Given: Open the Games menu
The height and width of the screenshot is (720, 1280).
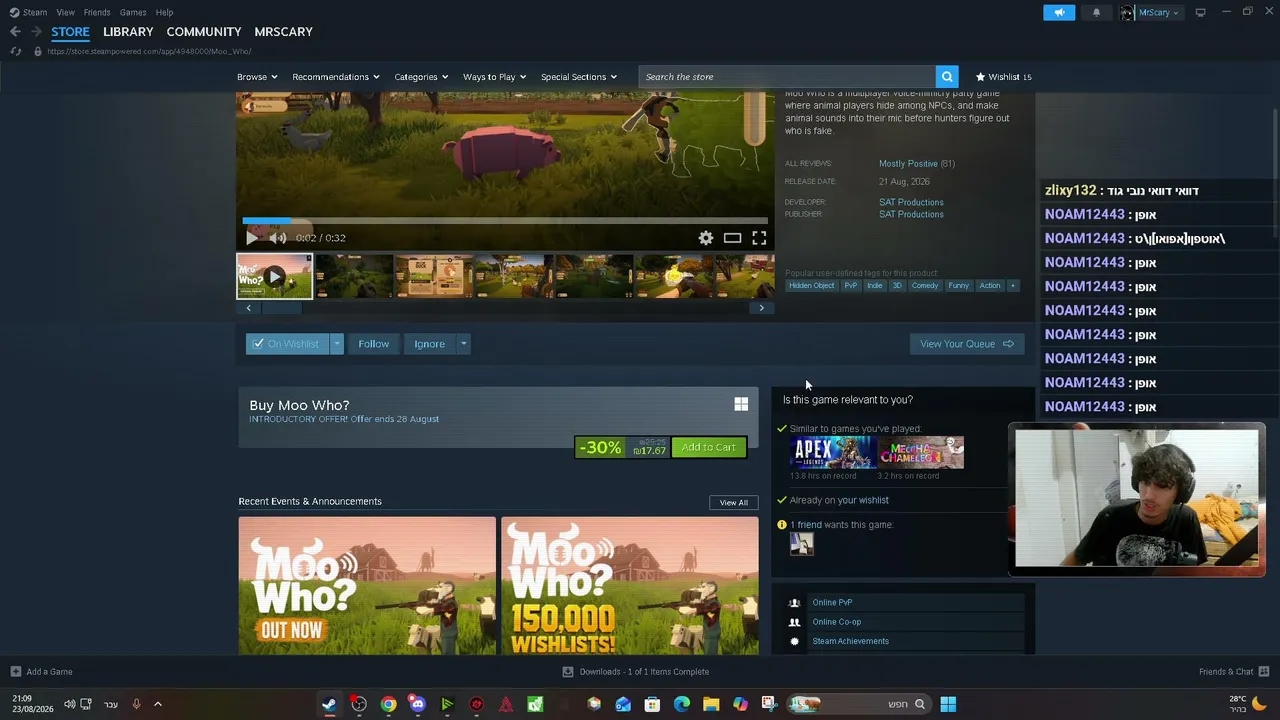Looking at the screenshot, I should [x=133, y=12].
